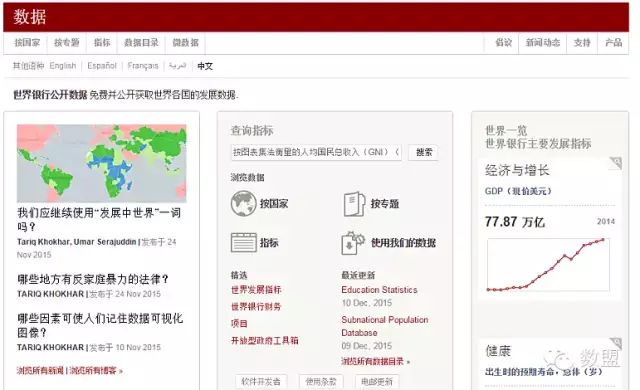This screenshot has height=390, width=640.
Task: Click corner tag icon on 经济与增长 card
Action: (616, 163)
